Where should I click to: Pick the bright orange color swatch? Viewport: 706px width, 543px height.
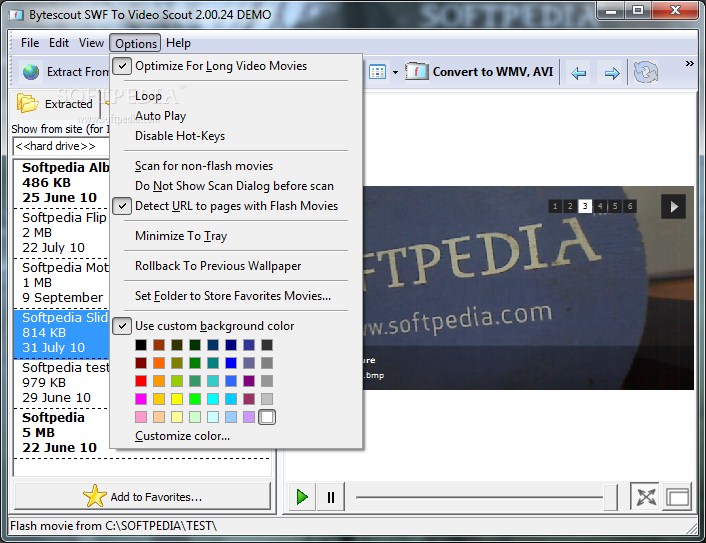coord(159,363)
